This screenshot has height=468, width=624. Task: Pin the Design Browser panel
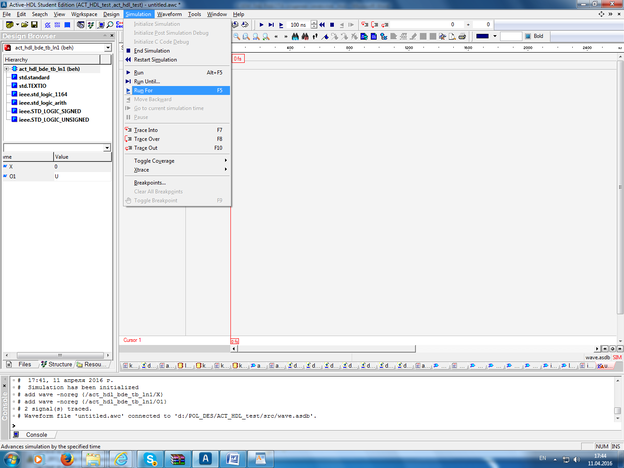pos(104,37)
